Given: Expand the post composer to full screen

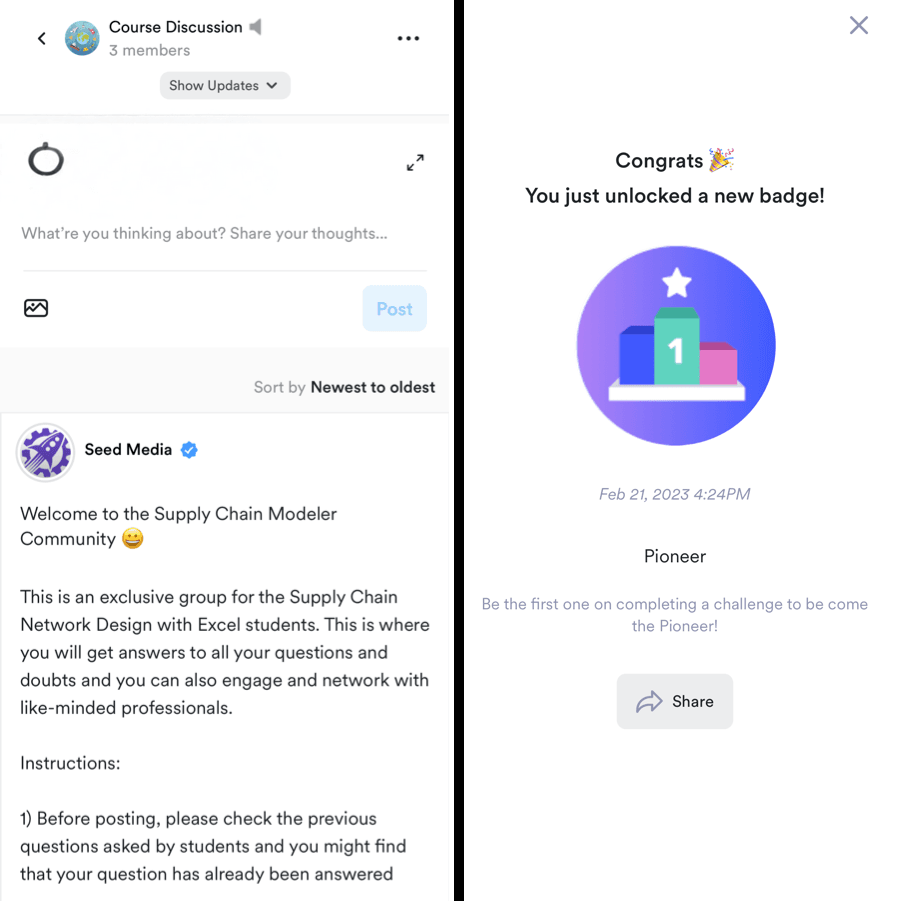Looking at the screenshot, I should pyautogui.click(x=415, y=163).
